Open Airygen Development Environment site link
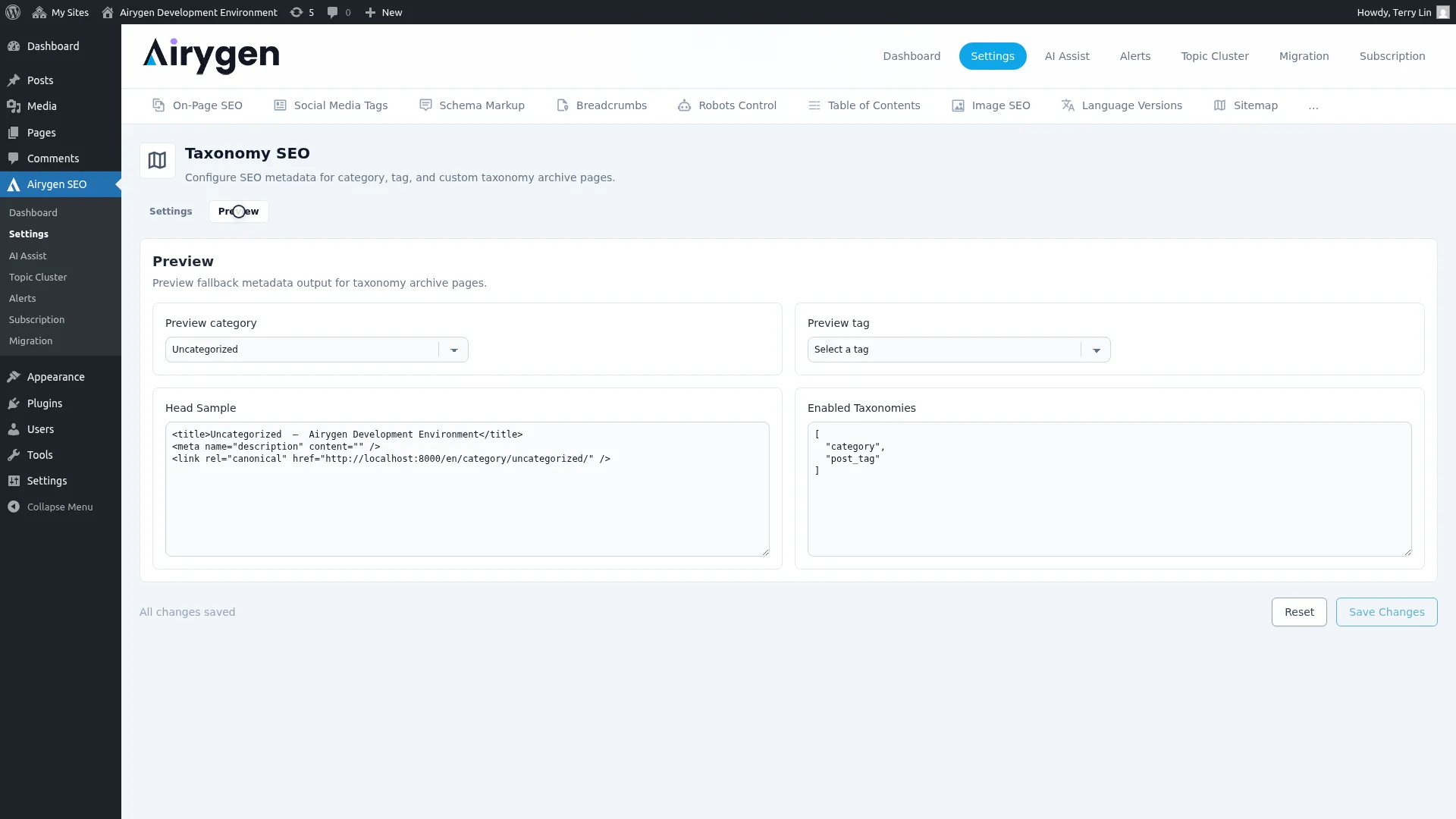Viewport: 1456px width, 819px height. (x=190, y=12)
